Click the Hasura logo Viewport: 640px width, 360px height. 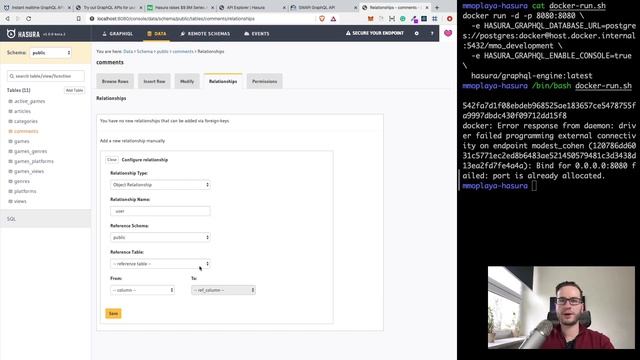24,34
